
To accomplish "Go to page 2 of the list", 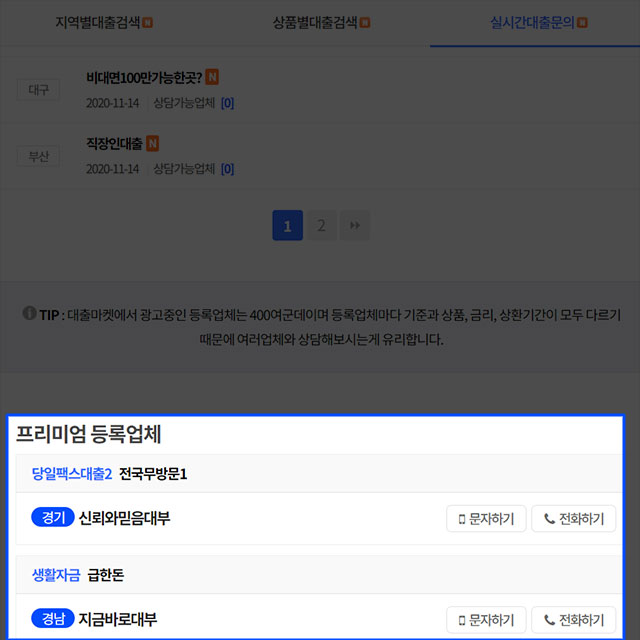I will pos(321,226).
